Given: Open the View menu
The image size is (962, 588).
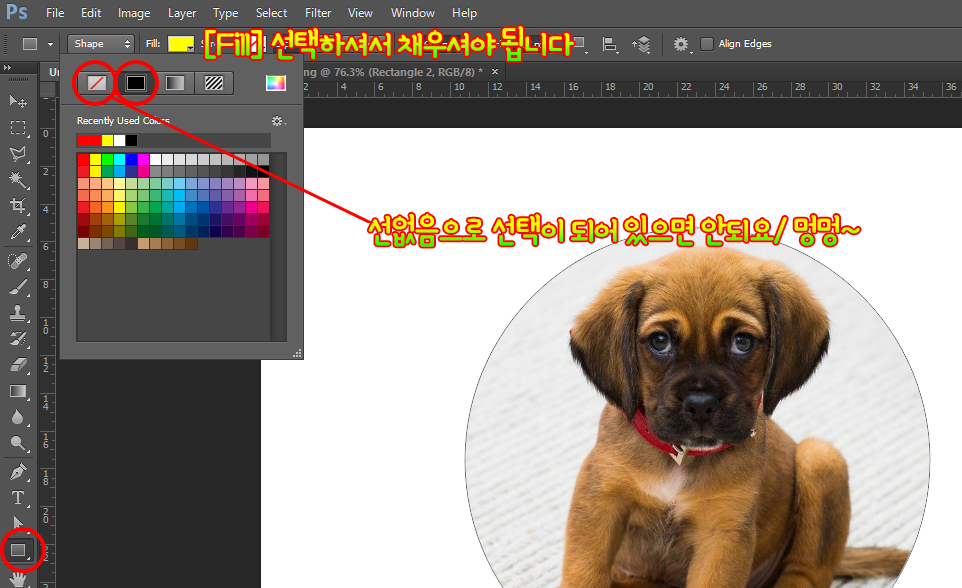Looking at the screenshot, I should point(360,13).
